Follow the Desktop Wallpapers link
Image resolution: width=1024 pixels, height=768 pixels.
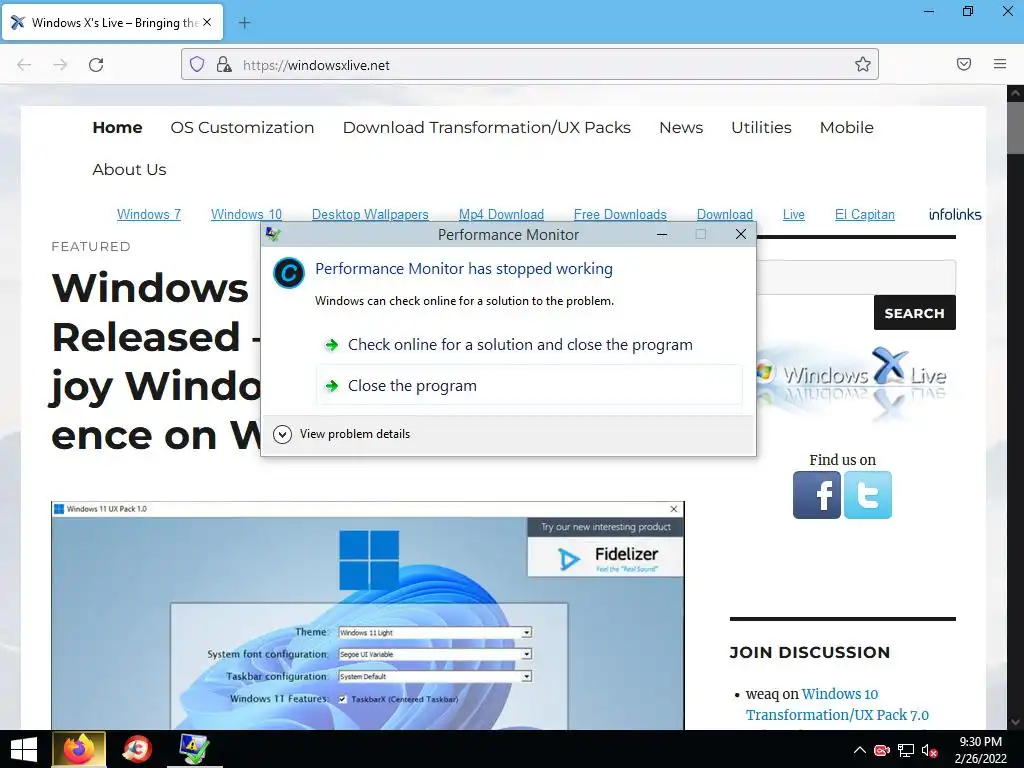coord(370,214)
